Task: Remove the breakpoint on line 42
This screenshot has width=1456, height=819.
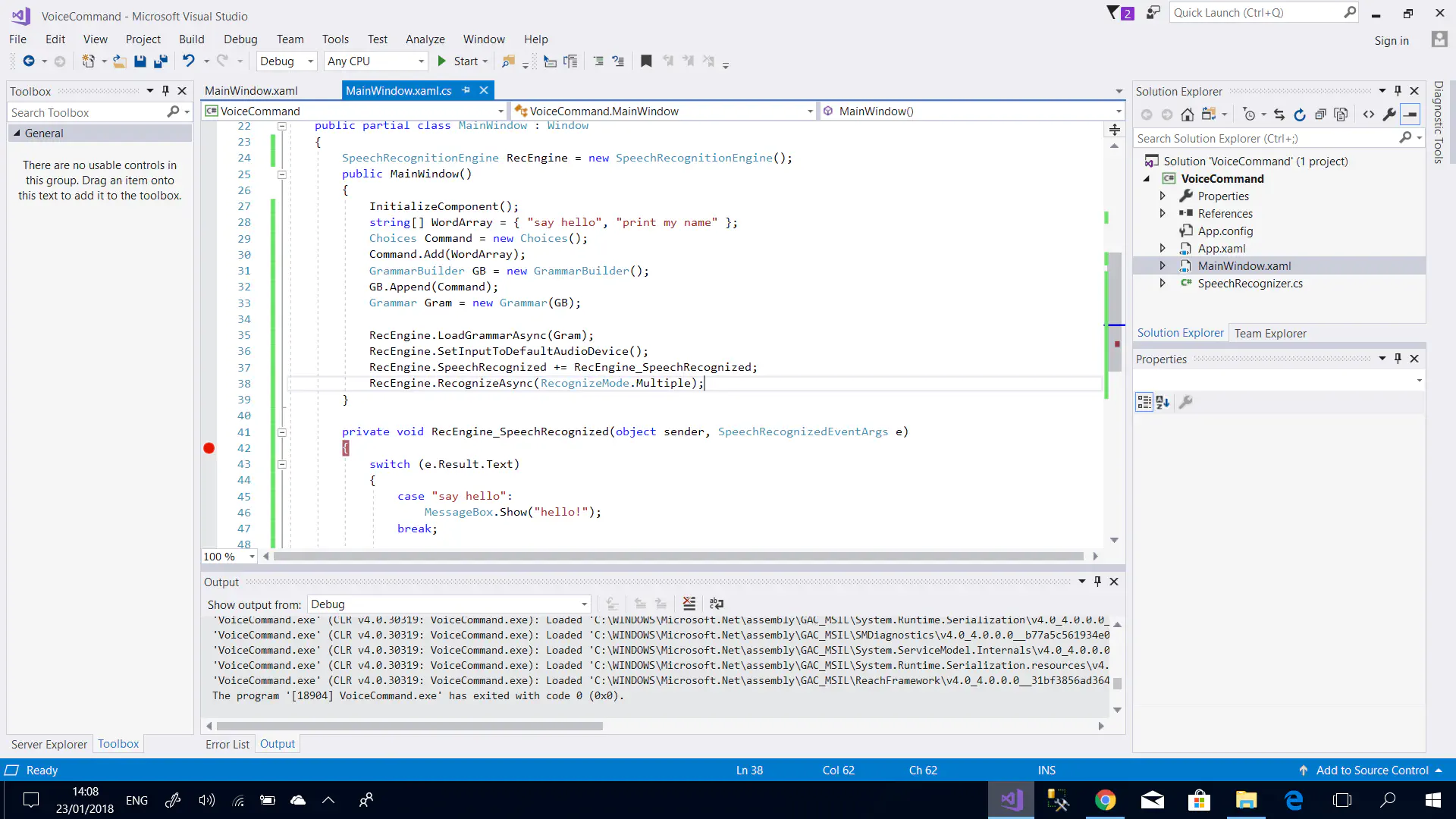Action: click(209, 448)
